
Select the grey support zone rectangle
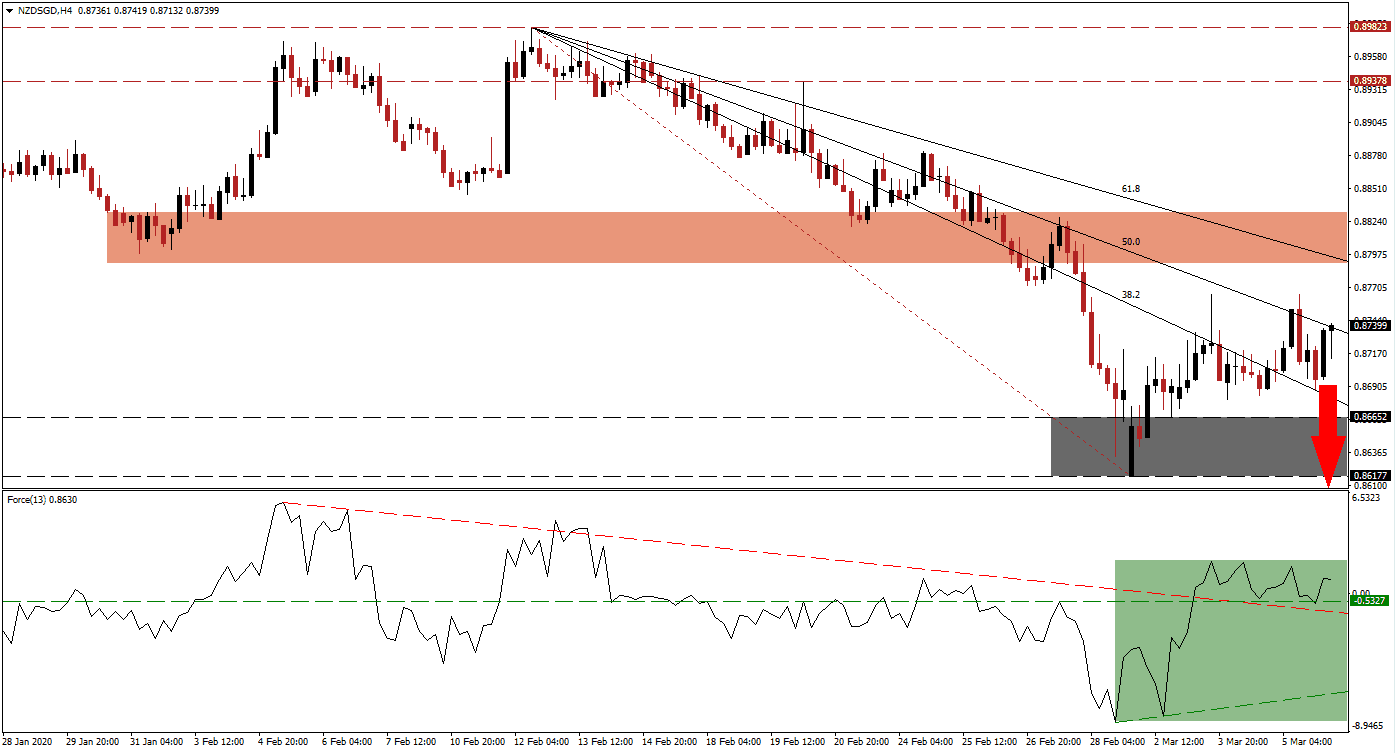pyautogui.click(x=1199, y=446)
